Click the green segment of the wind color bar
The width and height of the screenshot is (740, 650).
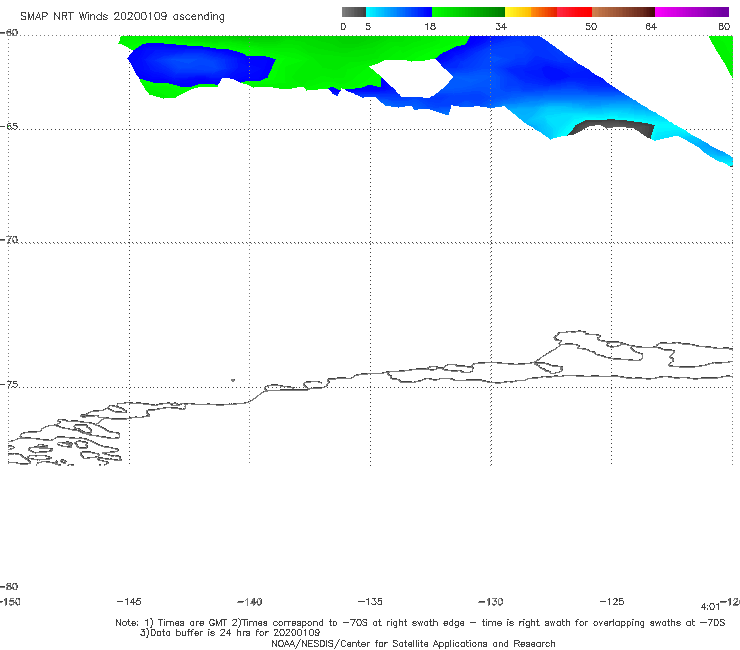[468, 12]
